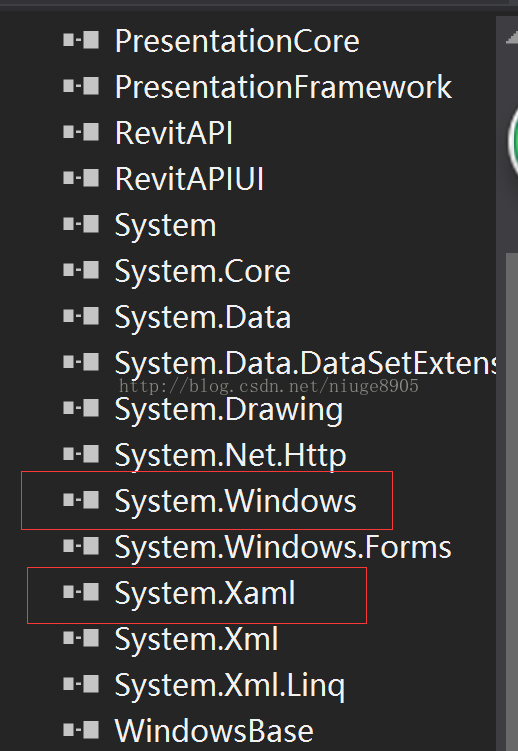Click the System.Xaml reference icon

(x=81, y=592)
